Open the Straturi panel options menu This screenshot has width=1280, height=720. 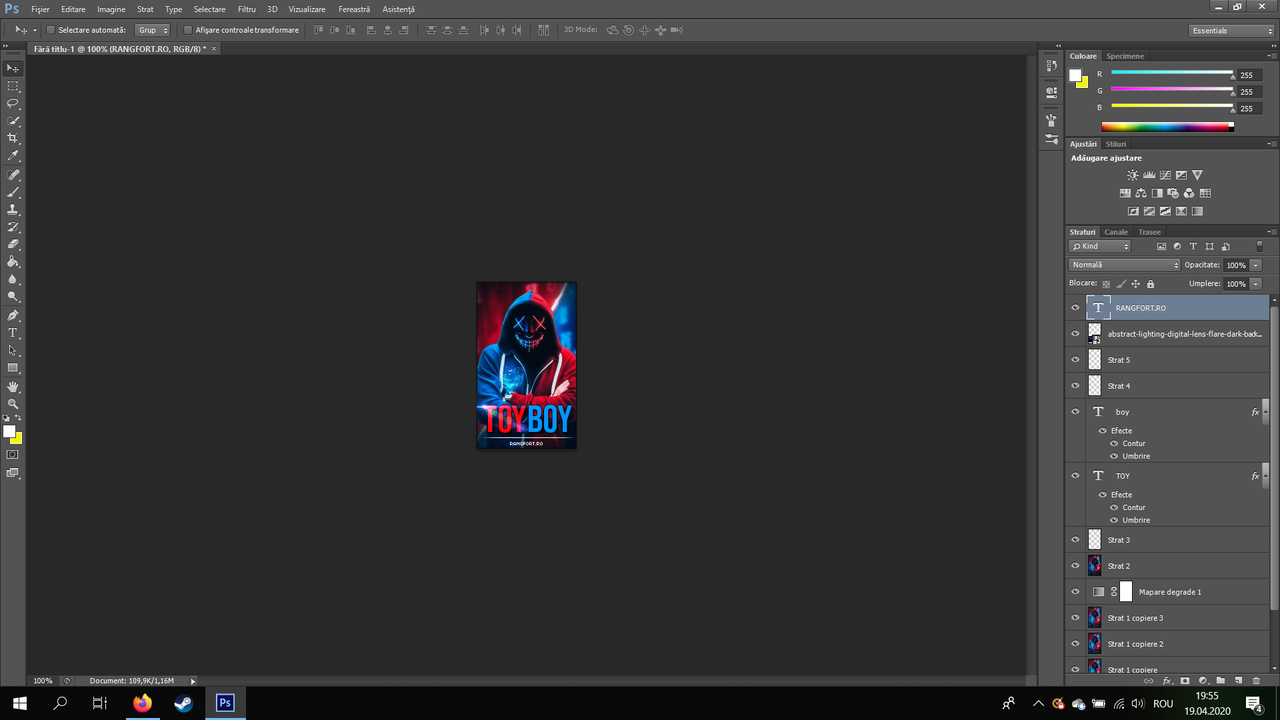pos(1272,232)
